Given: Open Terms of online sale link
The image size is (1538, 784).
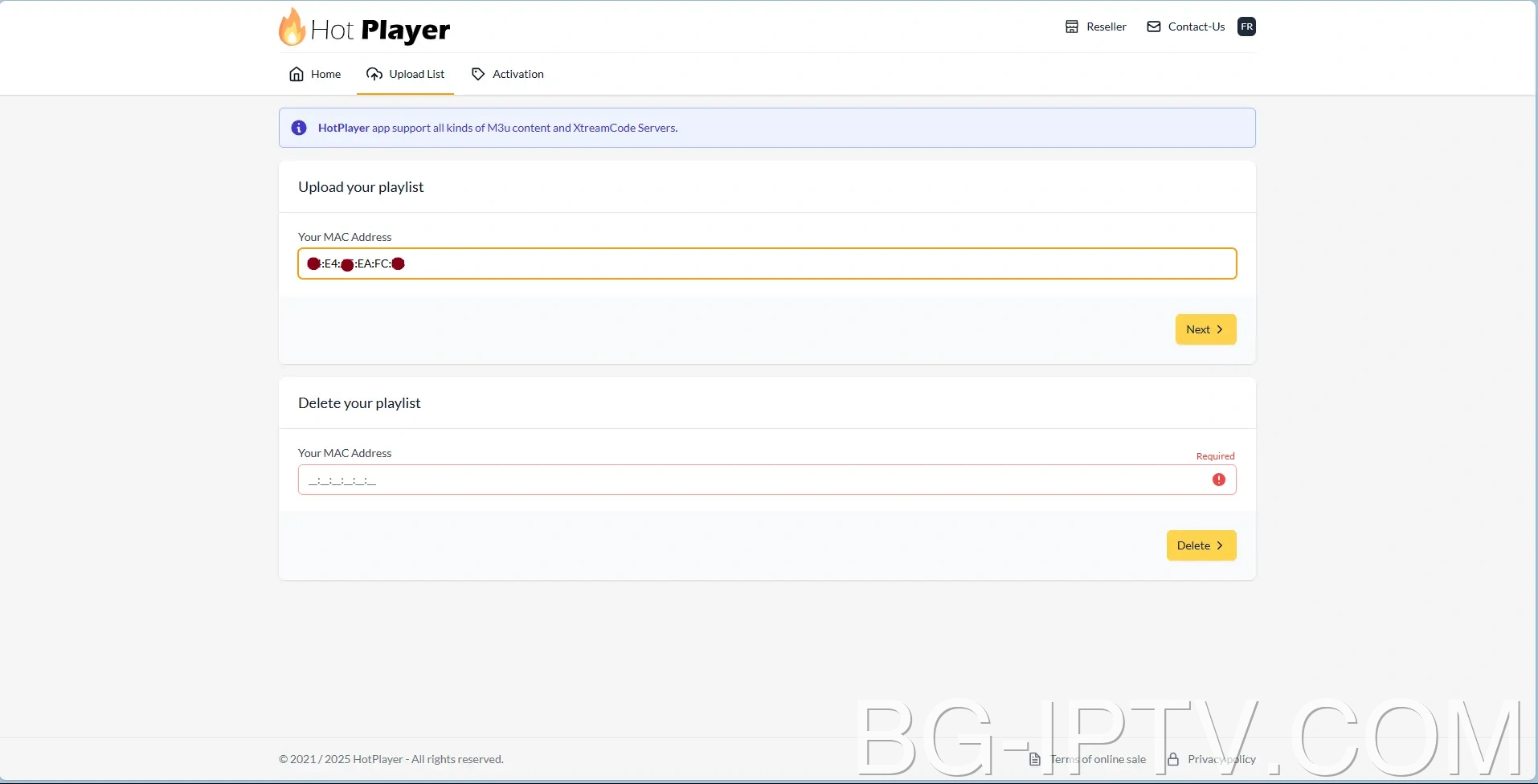Looking at the screenshot, I should 1088,759.
